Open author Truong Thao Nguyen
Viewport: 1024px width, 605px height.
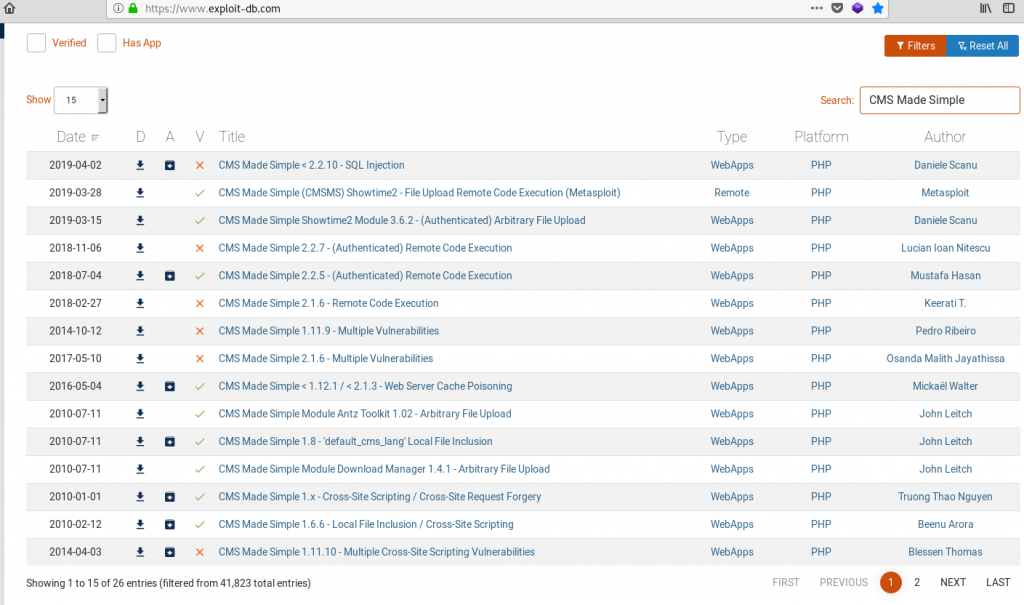946,497
